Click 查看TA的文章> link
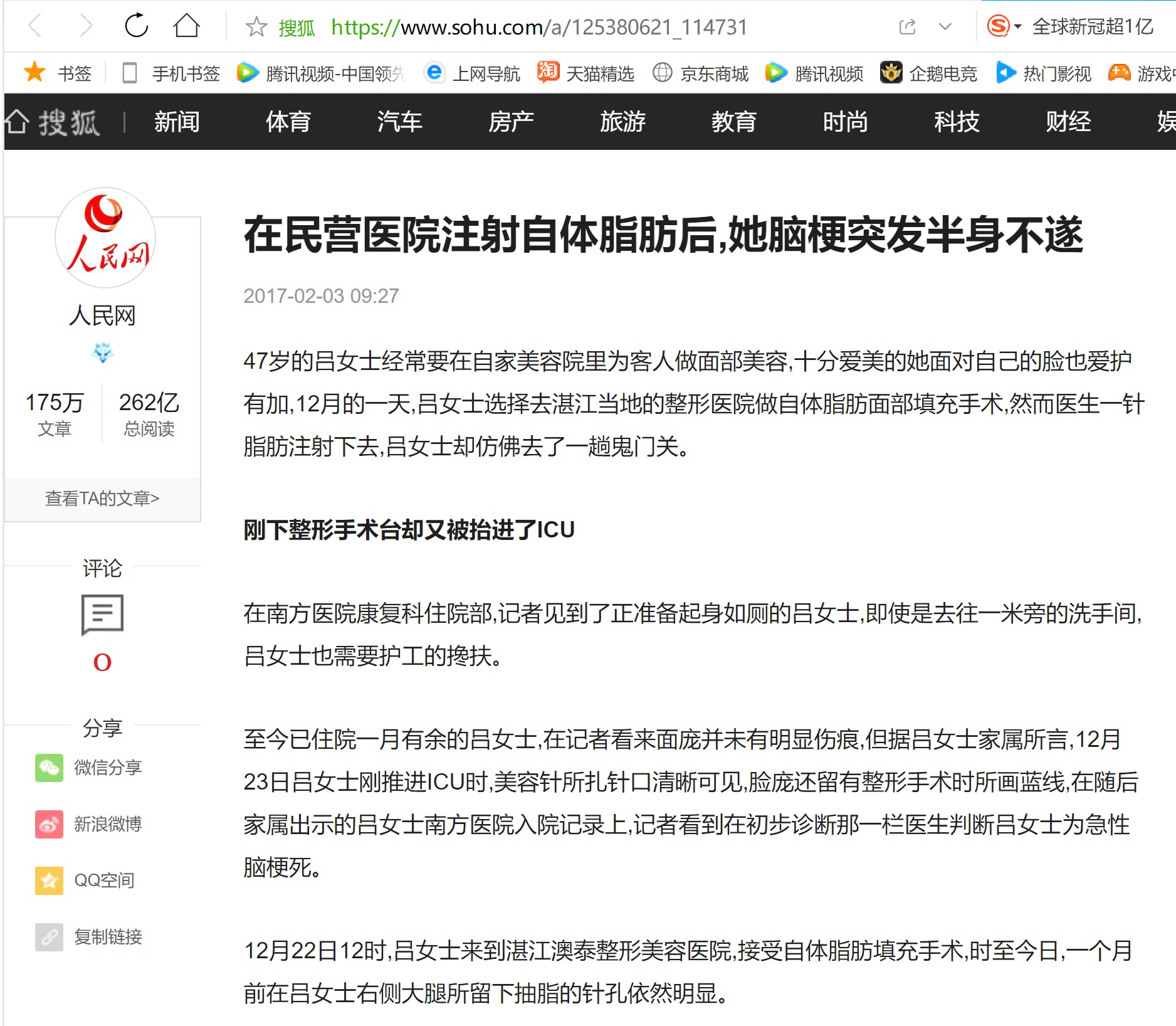The height and width of the screenshot is (1026, 1176). 102,499
